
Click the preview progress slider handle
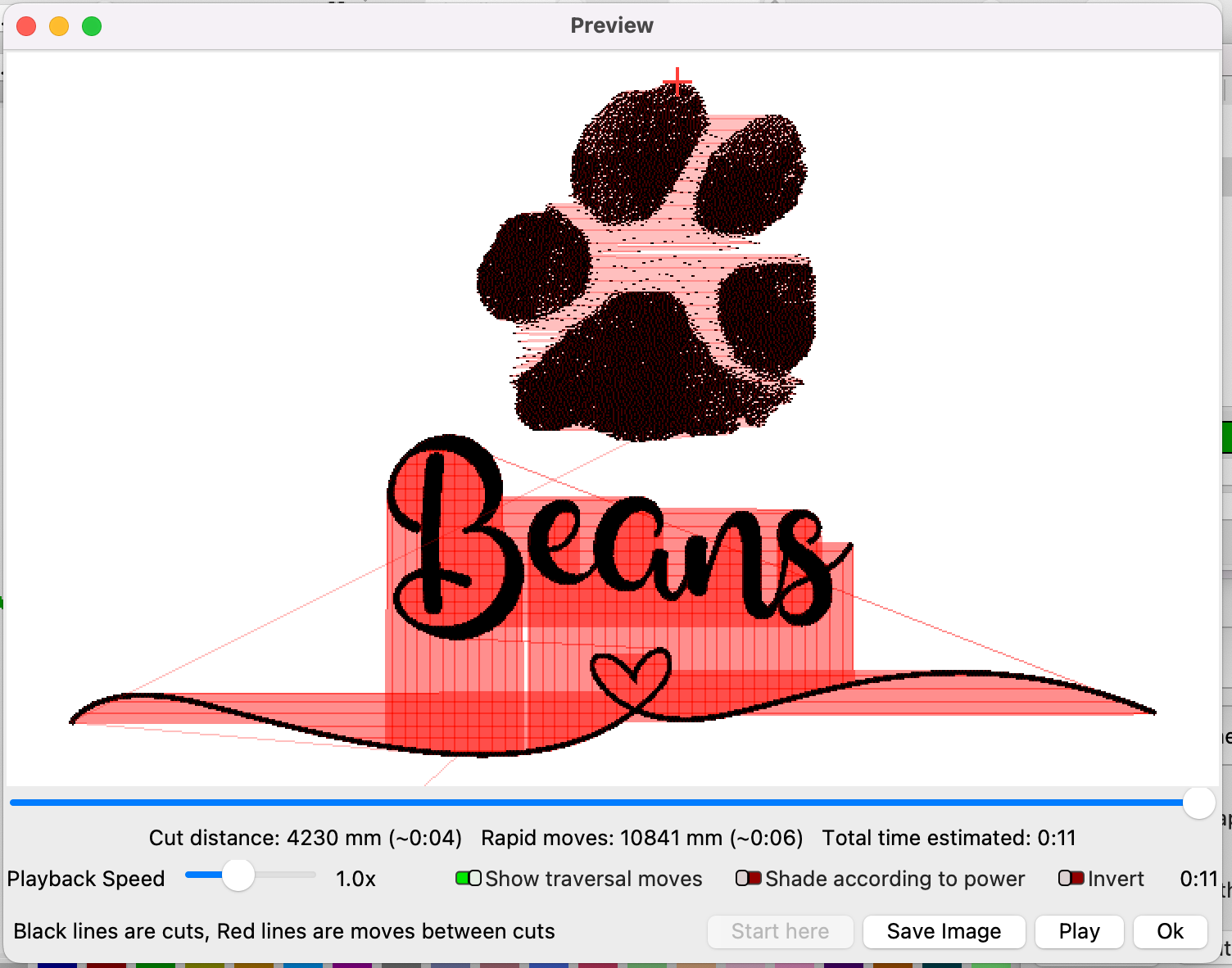tap(1198, 803)
